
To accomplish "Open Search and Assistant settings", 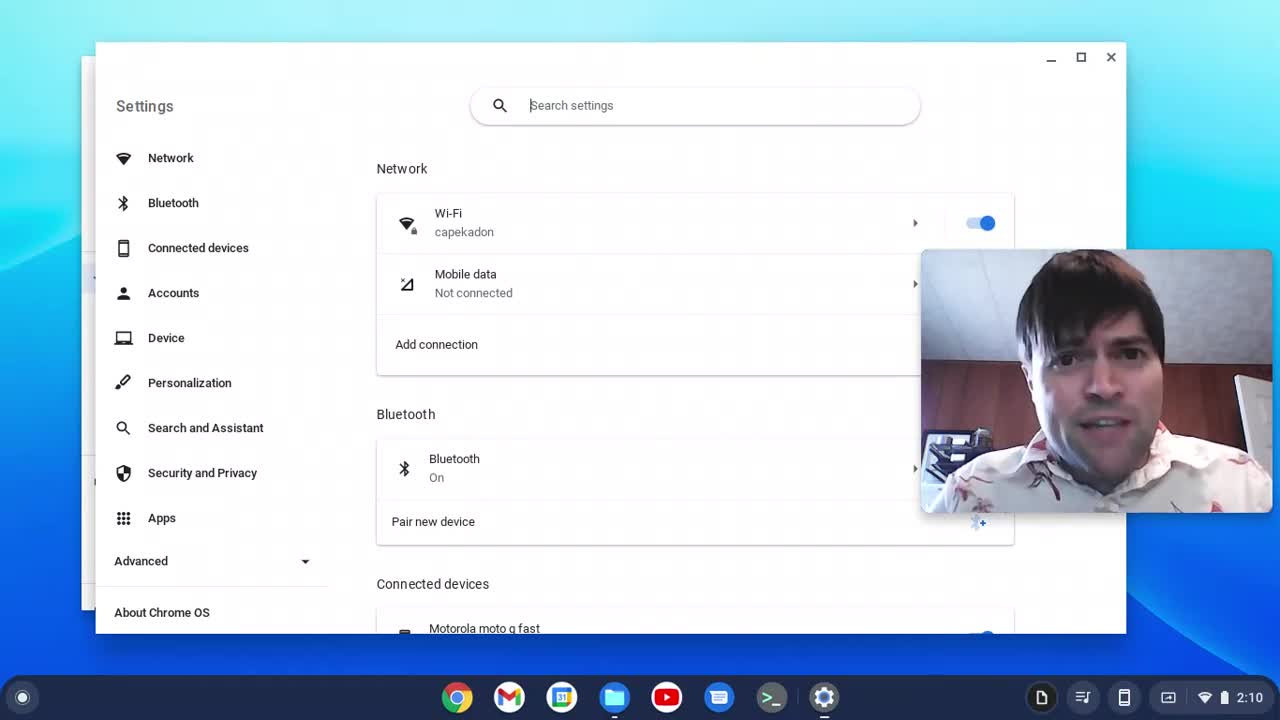I will coord(205,428).
